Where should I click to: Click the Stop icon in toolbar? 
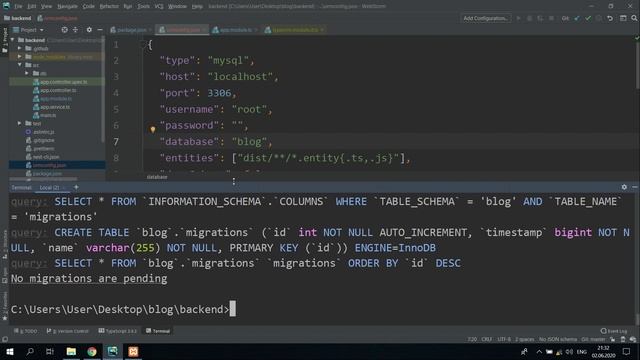[551, 18]
